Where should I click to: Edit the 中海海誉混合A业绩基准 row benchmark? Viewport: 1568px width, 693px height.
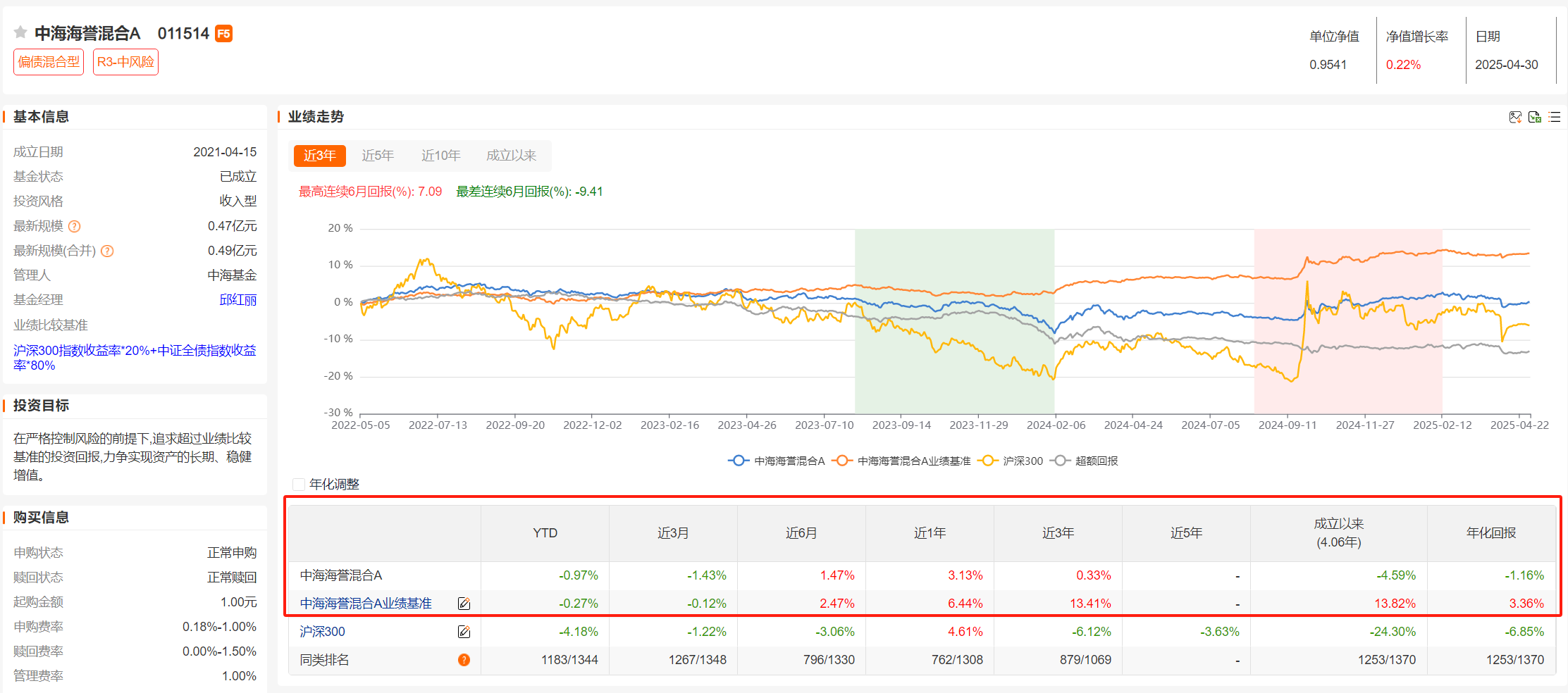point(464,604)
